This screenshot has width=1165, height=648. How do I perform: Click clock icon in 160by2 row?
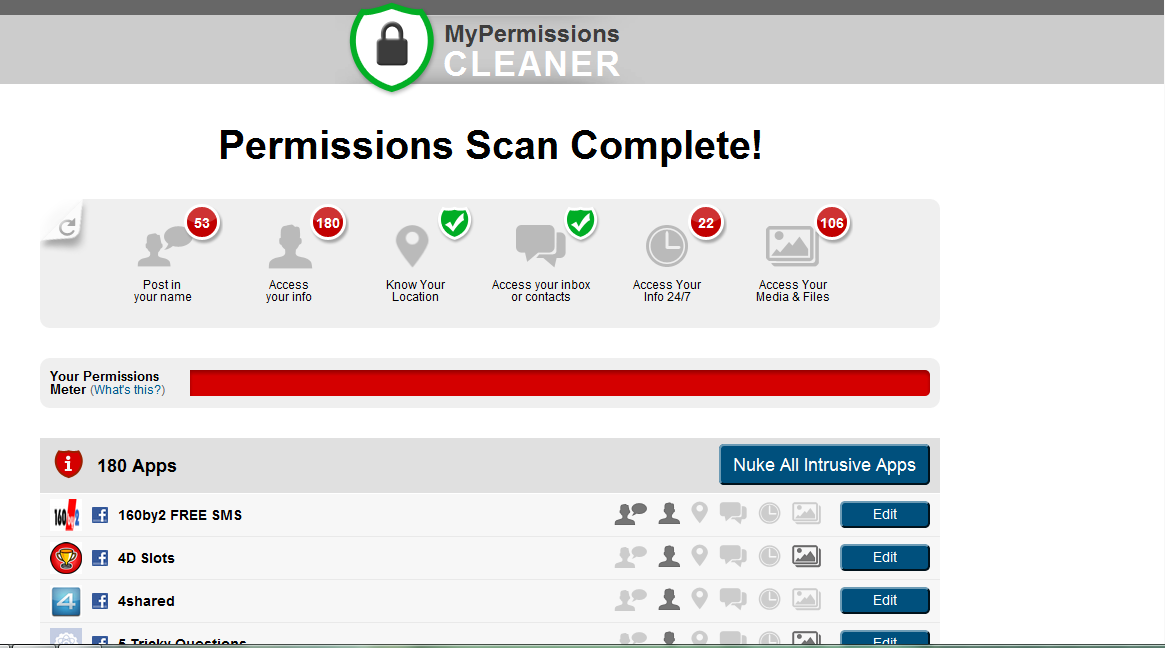pos(769,513)
